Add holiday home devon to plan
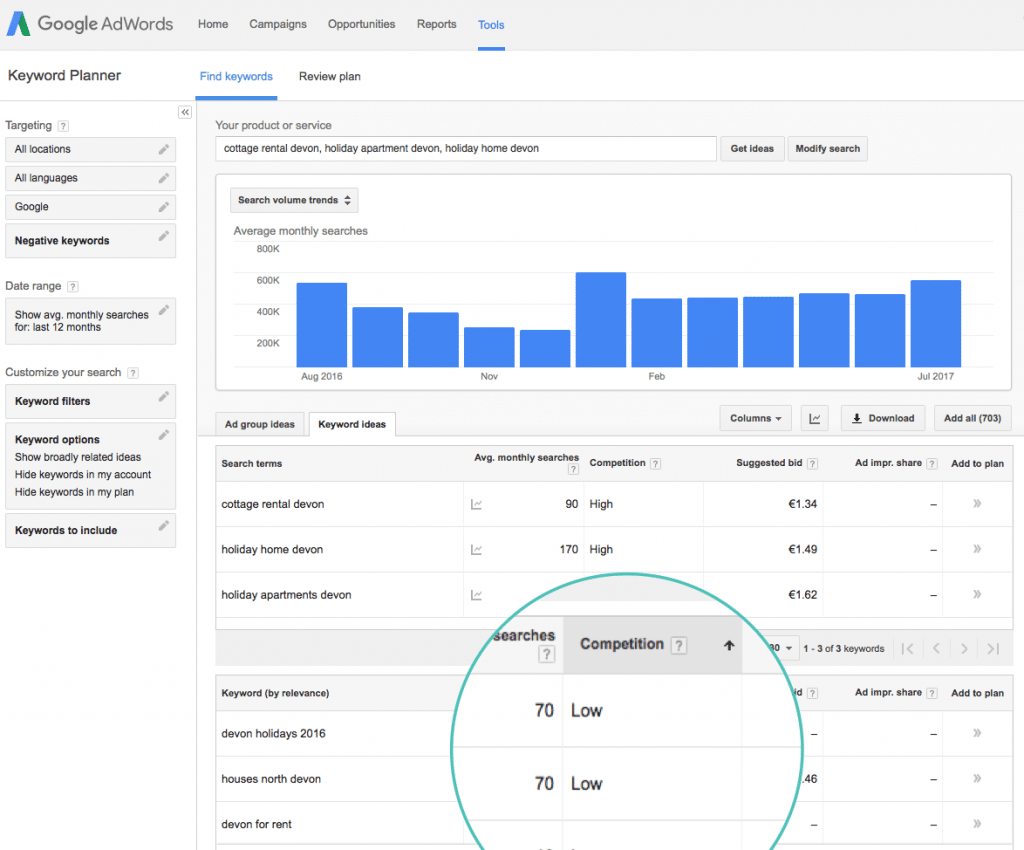The width and height of the screenshot is (1024, 850). (977, 549)
